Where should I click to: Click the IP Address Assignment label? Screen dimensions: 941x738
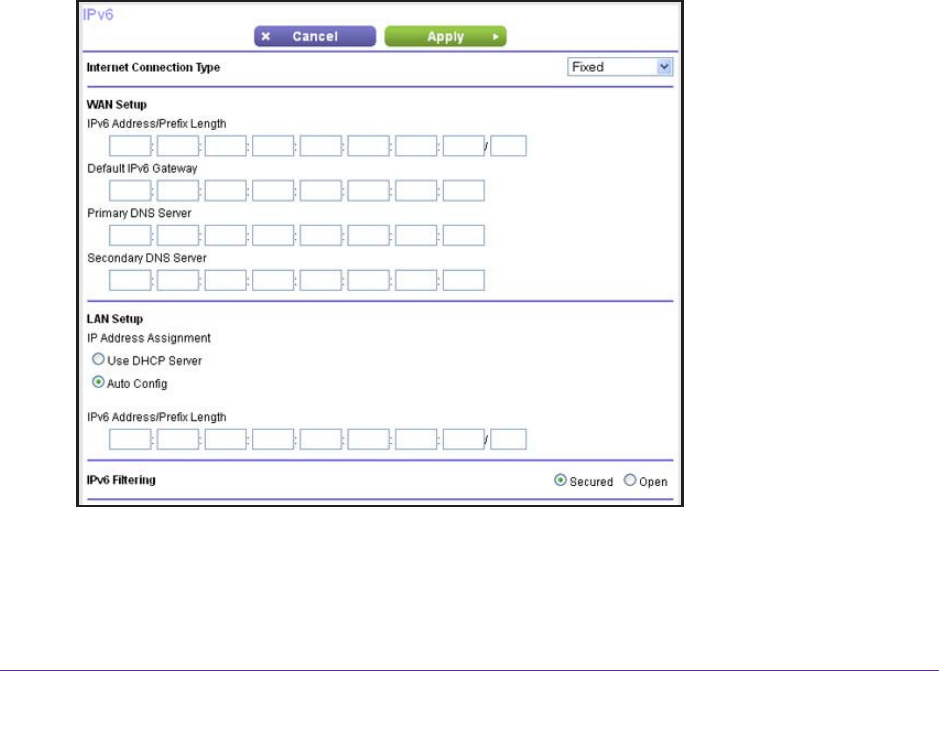[x=149, y=338]
